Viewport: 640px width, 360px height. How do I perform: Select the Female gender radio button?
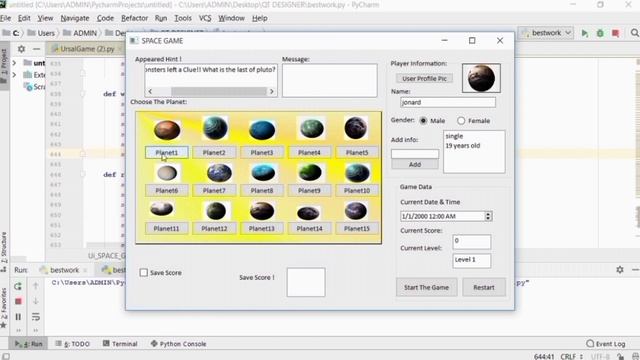pyautogui.click(x=461, y=121)
